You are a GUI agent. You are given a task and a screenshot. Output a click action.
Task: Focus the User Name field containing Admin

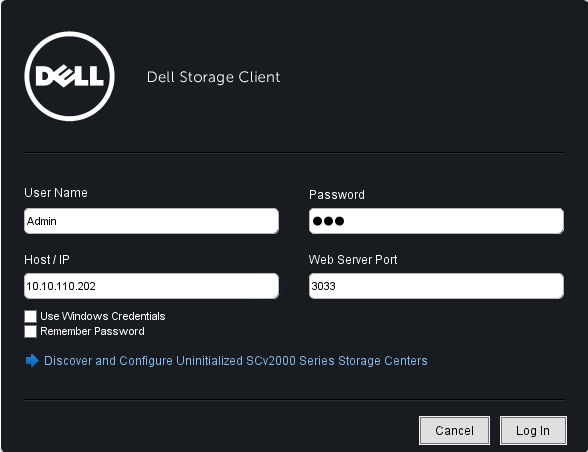pyautogui.click(x=152, y=221)
